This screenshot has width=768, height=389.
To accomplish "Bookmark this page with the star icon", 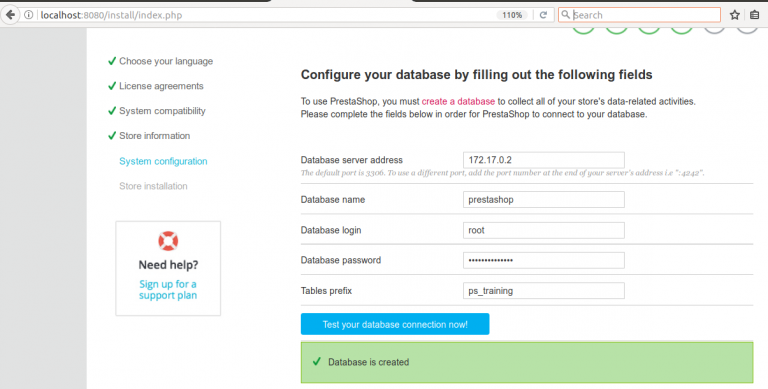I will click(735, 15).
